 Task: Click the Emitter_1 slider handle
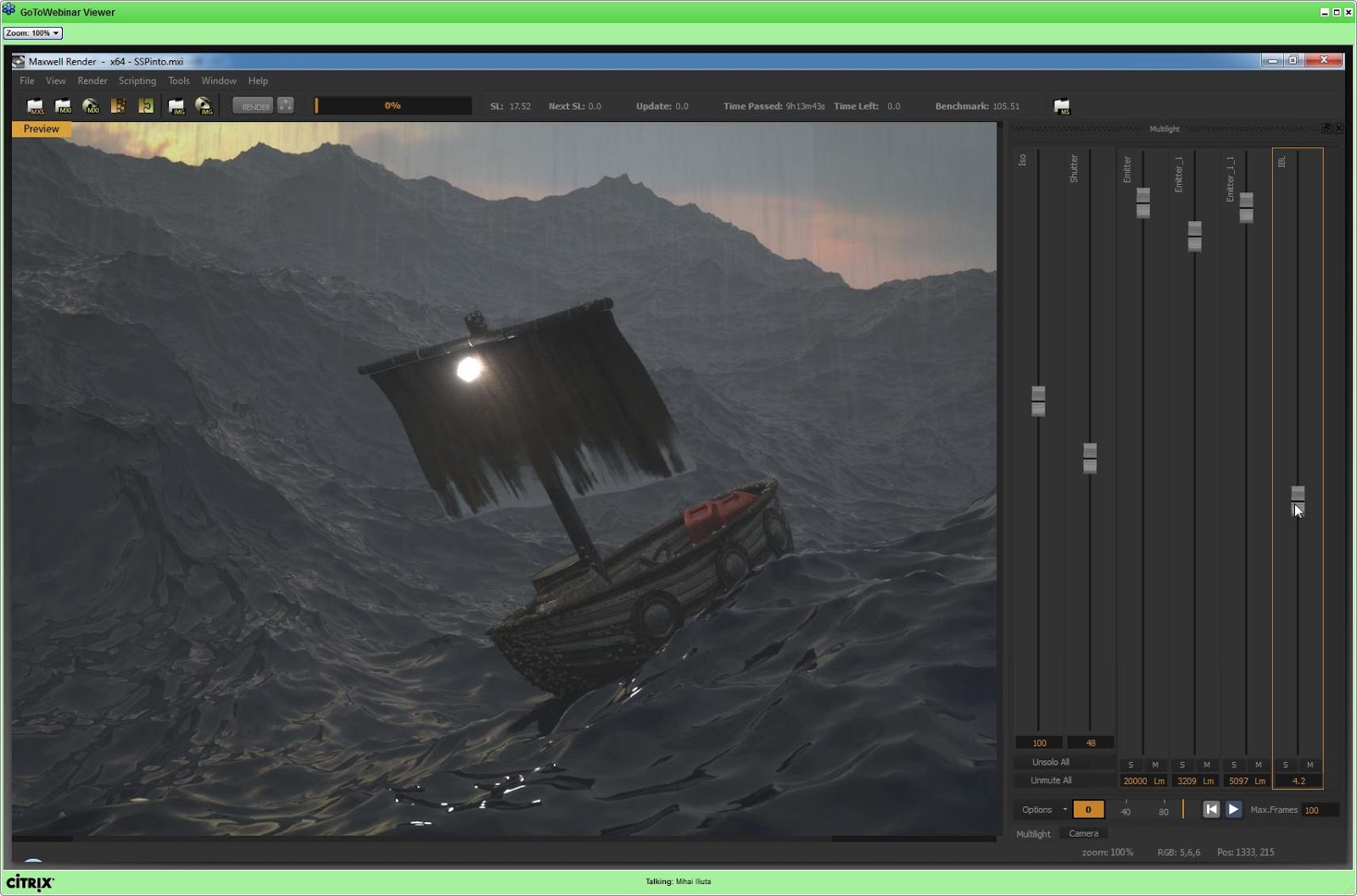pyautogui.click(x=1195, y=237)
